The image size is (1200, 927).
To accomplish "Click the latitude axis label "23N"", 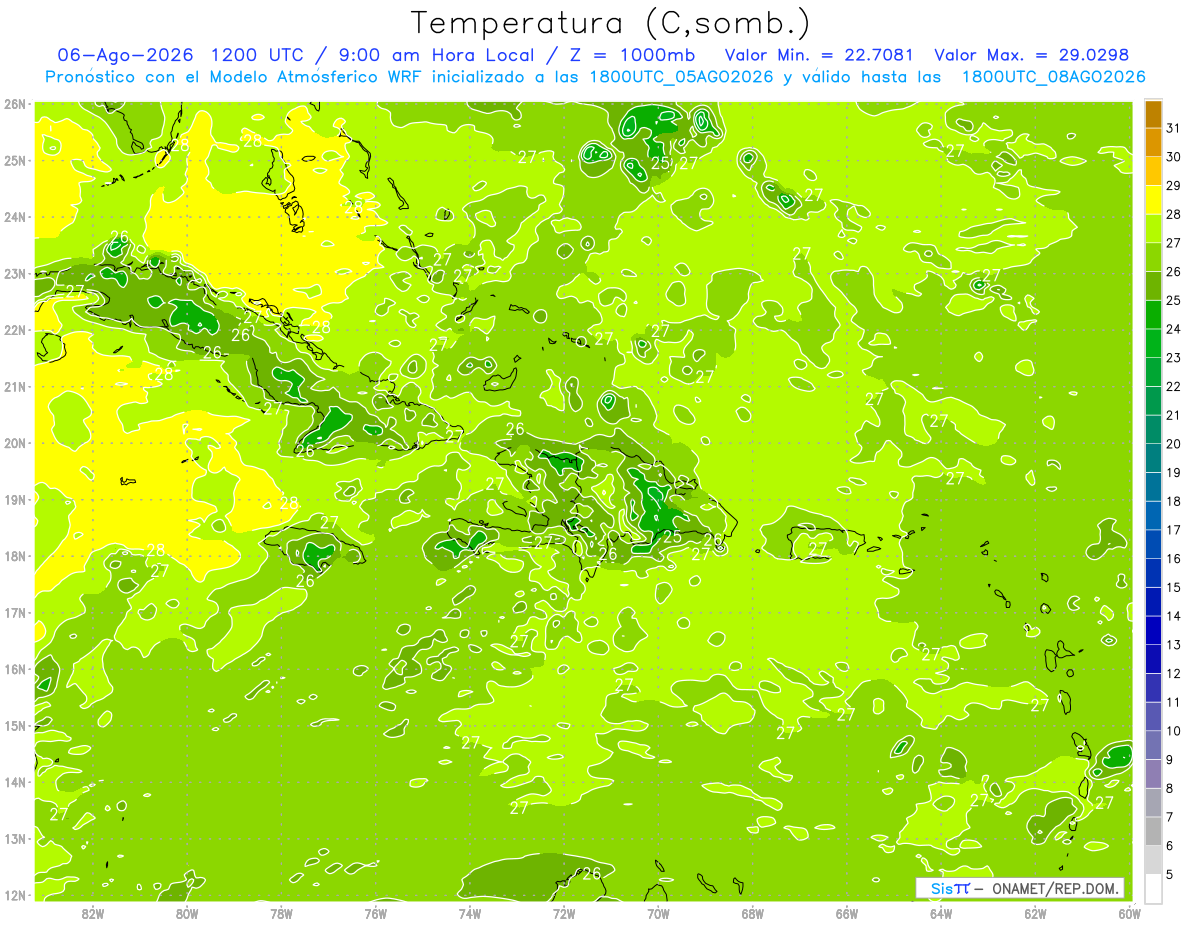I will click(14, 273).
